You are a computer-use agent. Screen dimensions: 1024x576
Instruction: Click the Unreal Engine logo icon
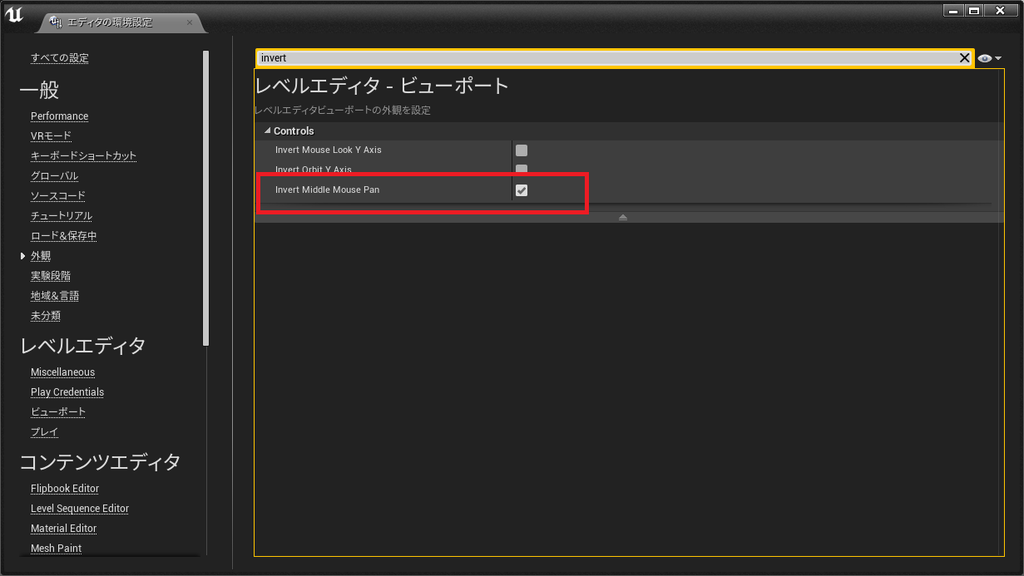pos(14,14)
